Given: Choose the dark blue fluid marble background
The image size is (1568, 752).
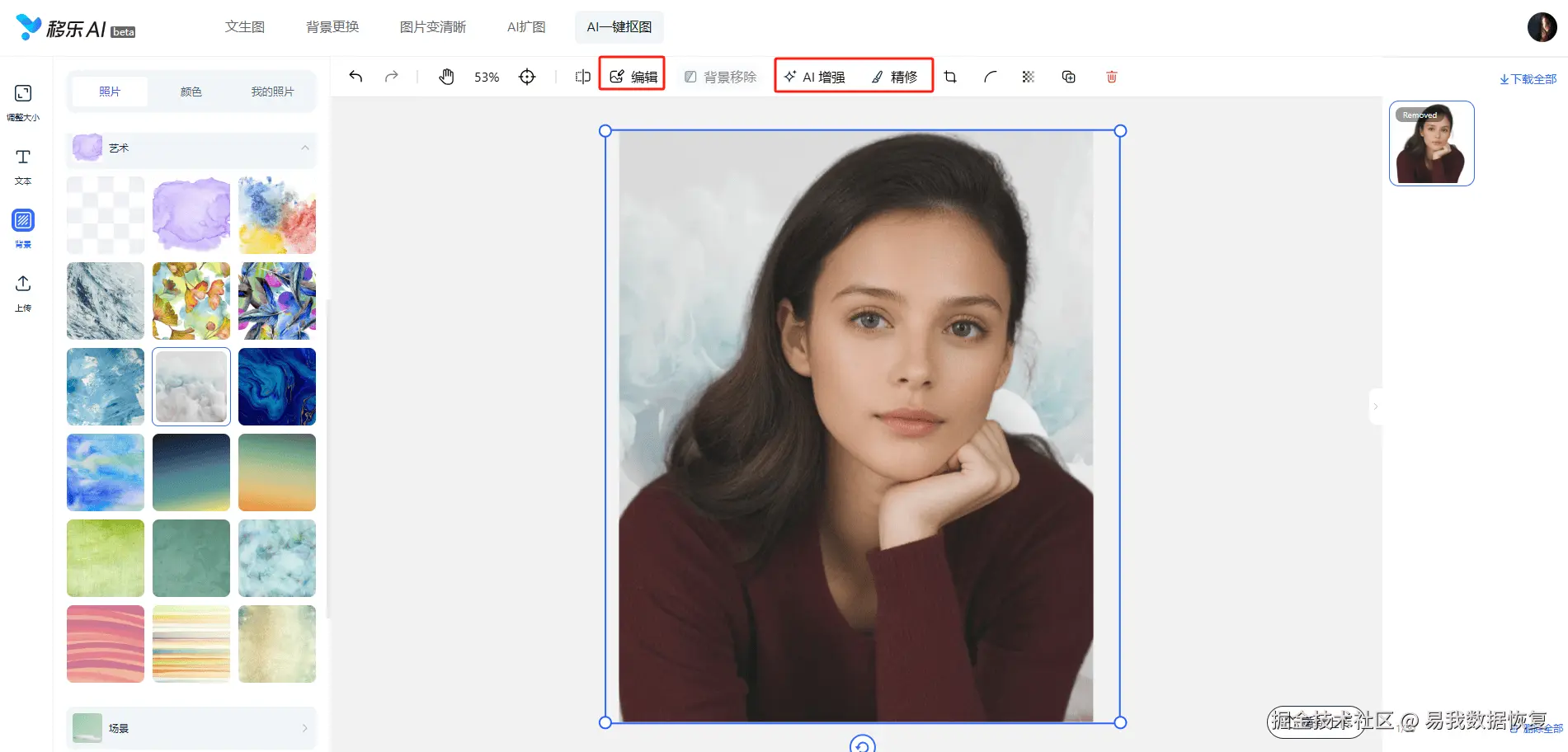Looking at the screenshot, I should 277,387.
